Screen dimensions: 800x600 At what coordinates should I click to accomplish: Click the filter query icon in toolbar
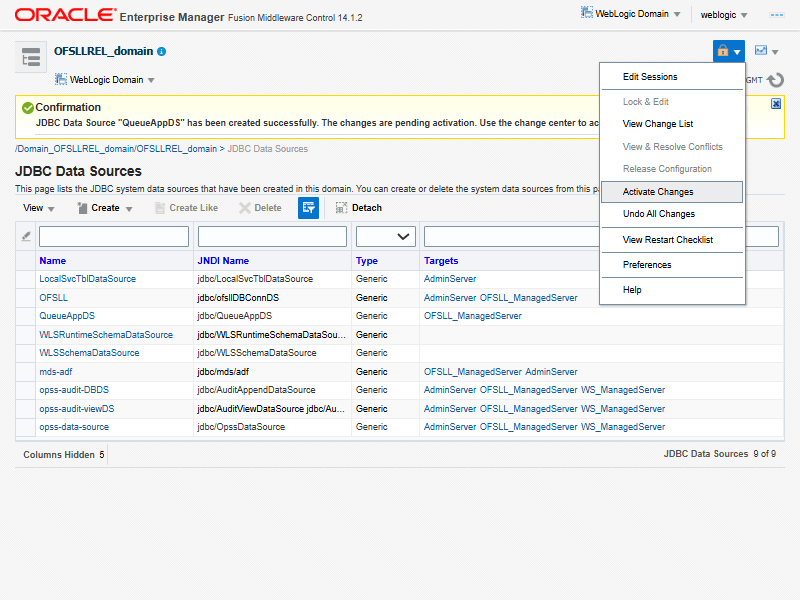(x=308, y=208)
